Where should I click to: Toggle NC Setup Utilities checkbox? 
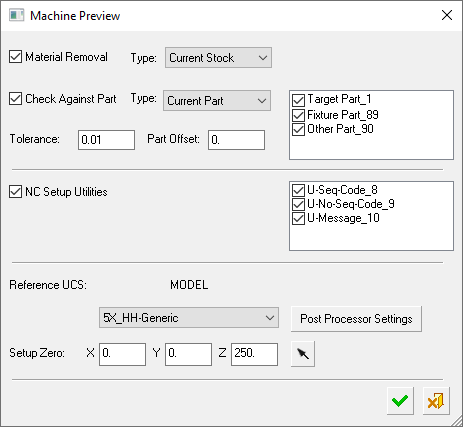[x=15, y=192]
